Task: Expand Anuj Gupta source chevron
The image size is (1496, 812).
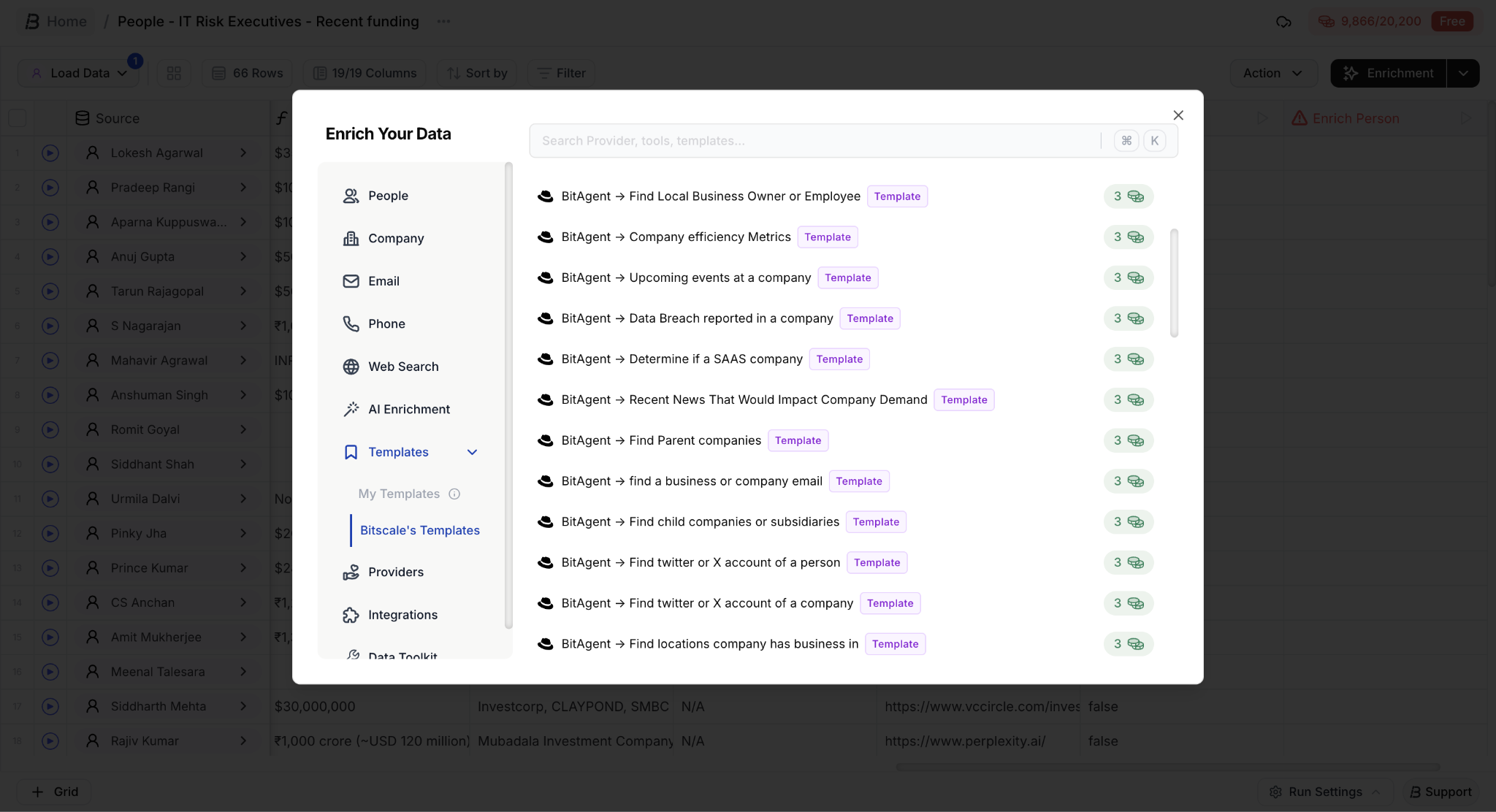Action: tap(243, 256)
